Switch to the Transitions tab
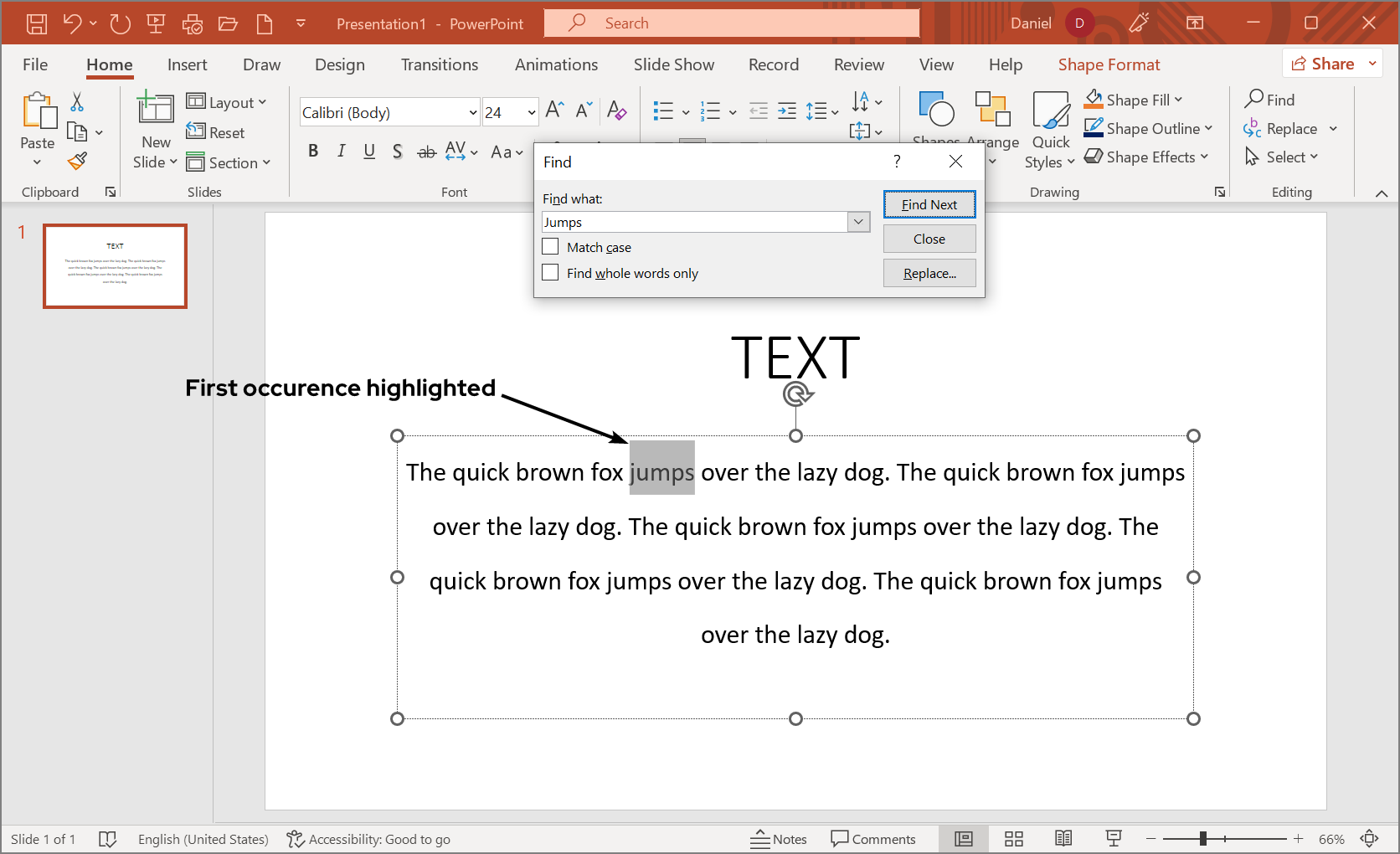 tap(439, 64)
